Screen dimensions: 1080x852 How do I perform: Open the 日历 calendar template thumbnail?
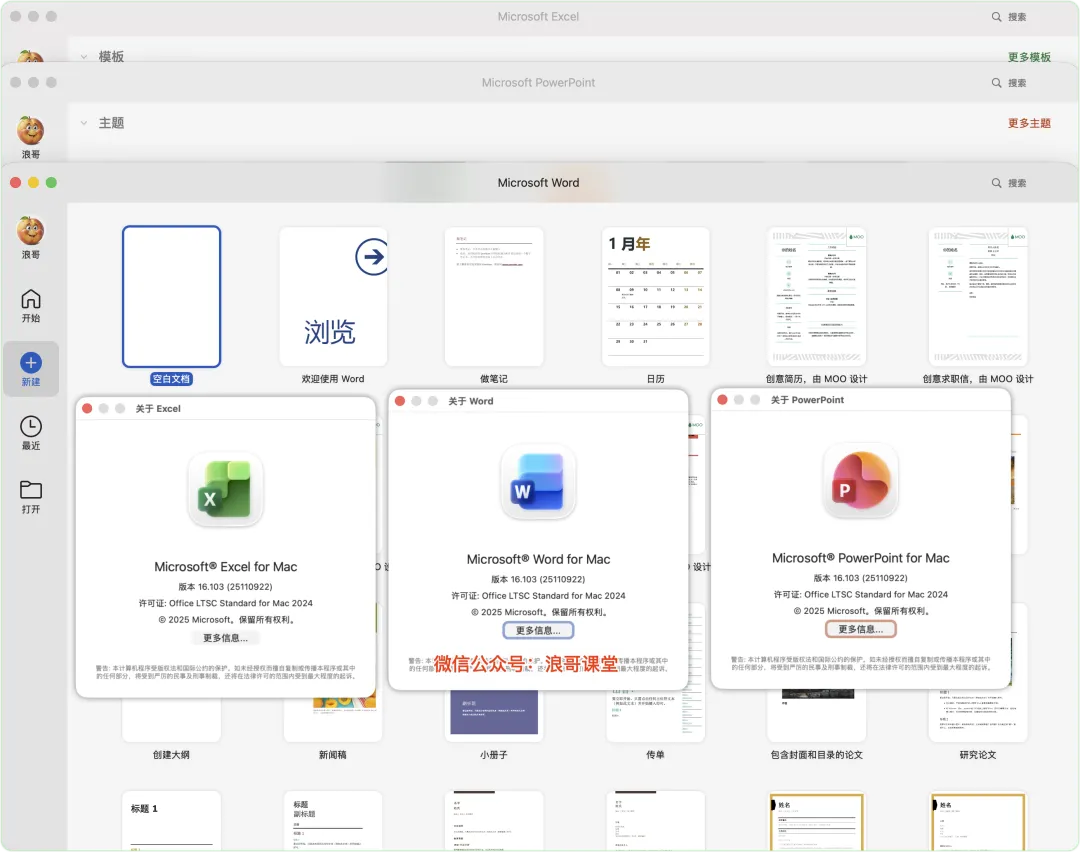pos(655,296)
